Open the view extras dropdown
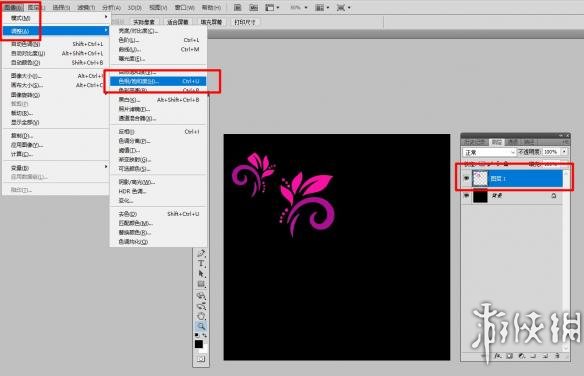The width and height of the screenshot is (584, 376). point(272,7)
